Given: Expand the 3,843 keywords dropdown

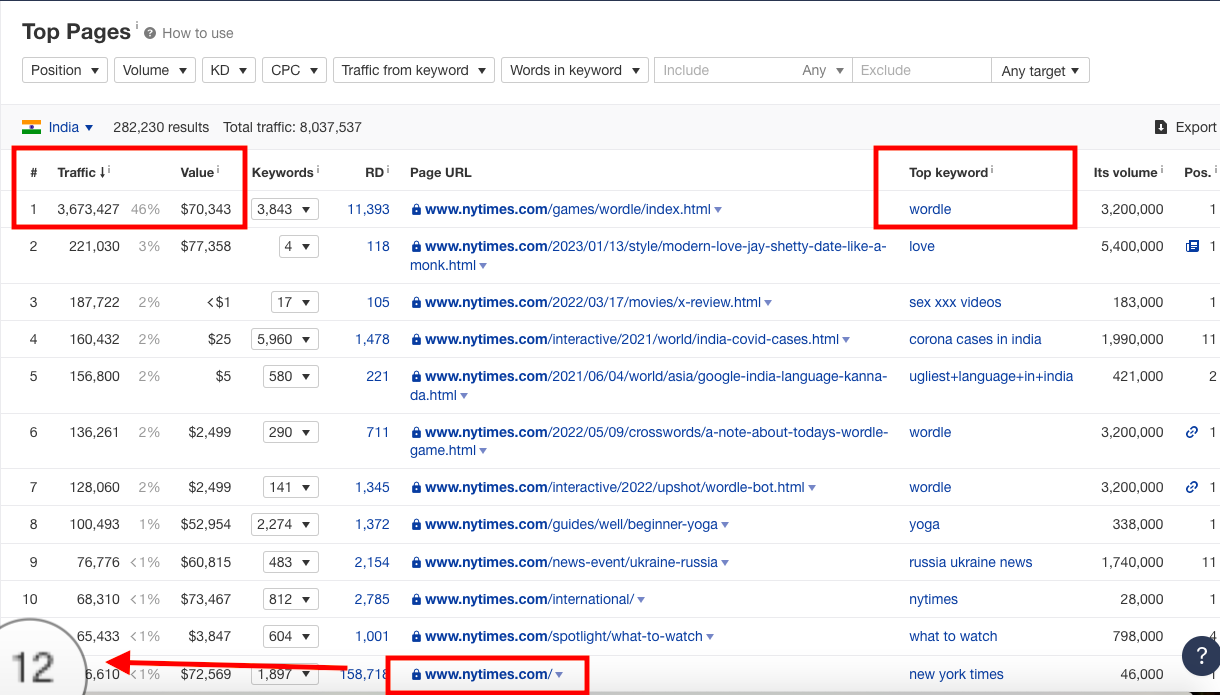Looking at the screenshot, I should 285,209.
